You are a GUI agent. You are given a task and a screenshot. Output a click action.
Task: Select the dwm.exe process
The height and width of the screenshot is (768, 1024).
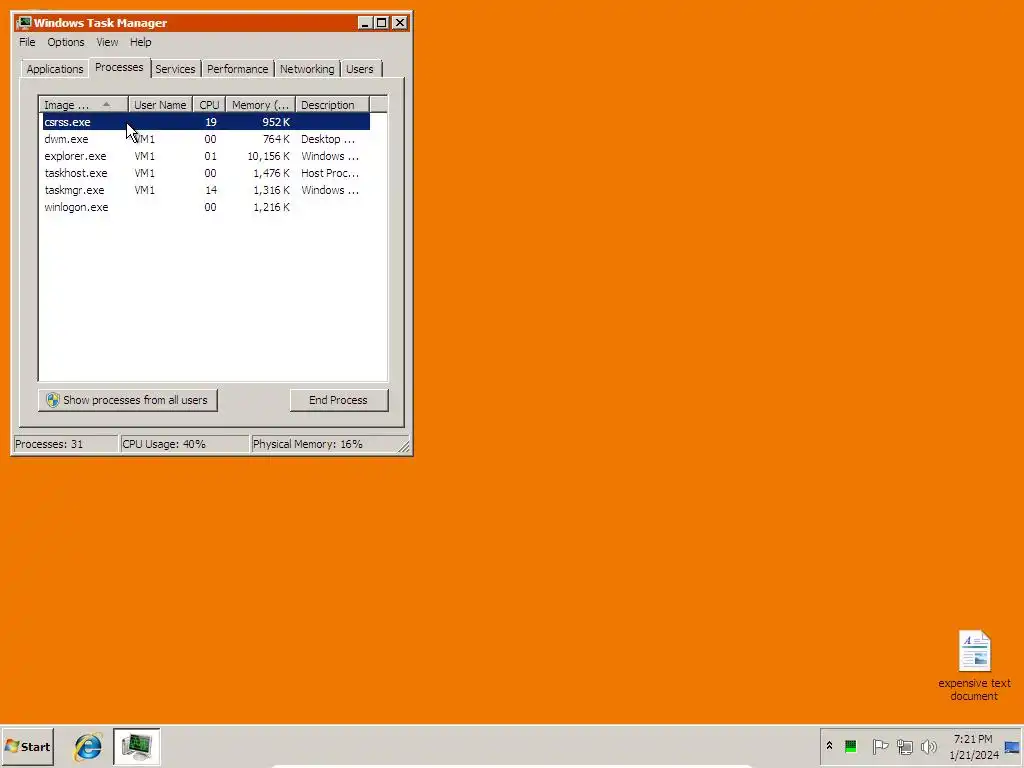206,139
